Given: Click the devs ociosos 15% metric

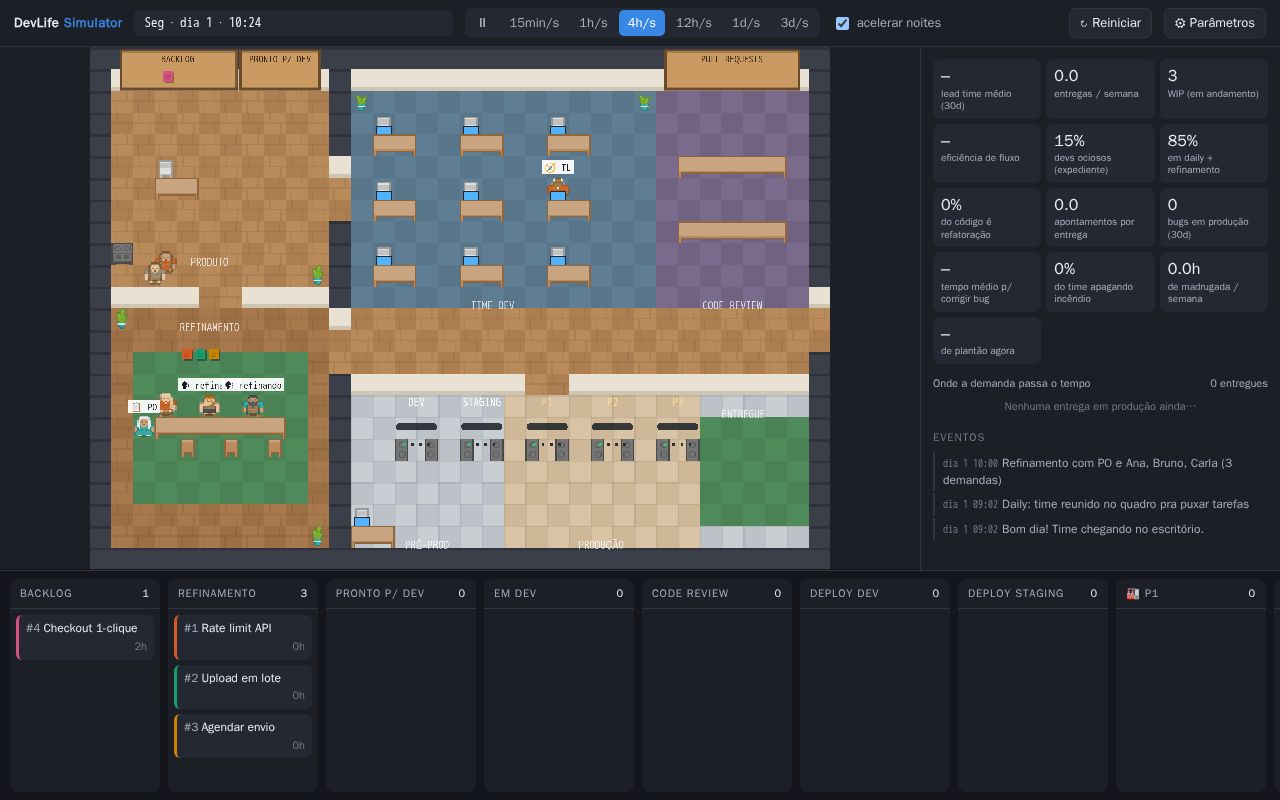Looking at the screenshot, I should point(1100,153).
